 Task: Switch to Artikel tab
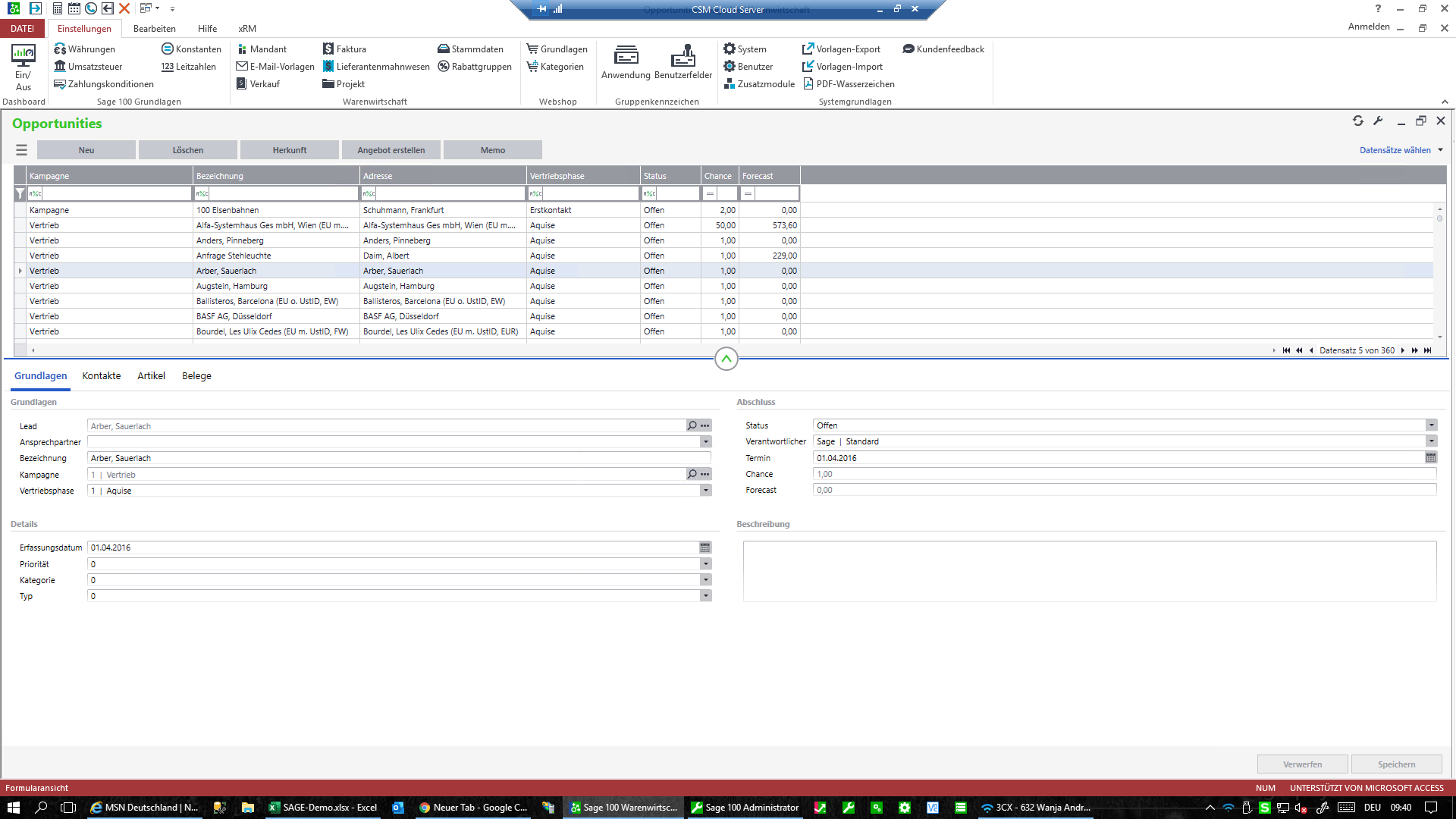click(151, 376)
